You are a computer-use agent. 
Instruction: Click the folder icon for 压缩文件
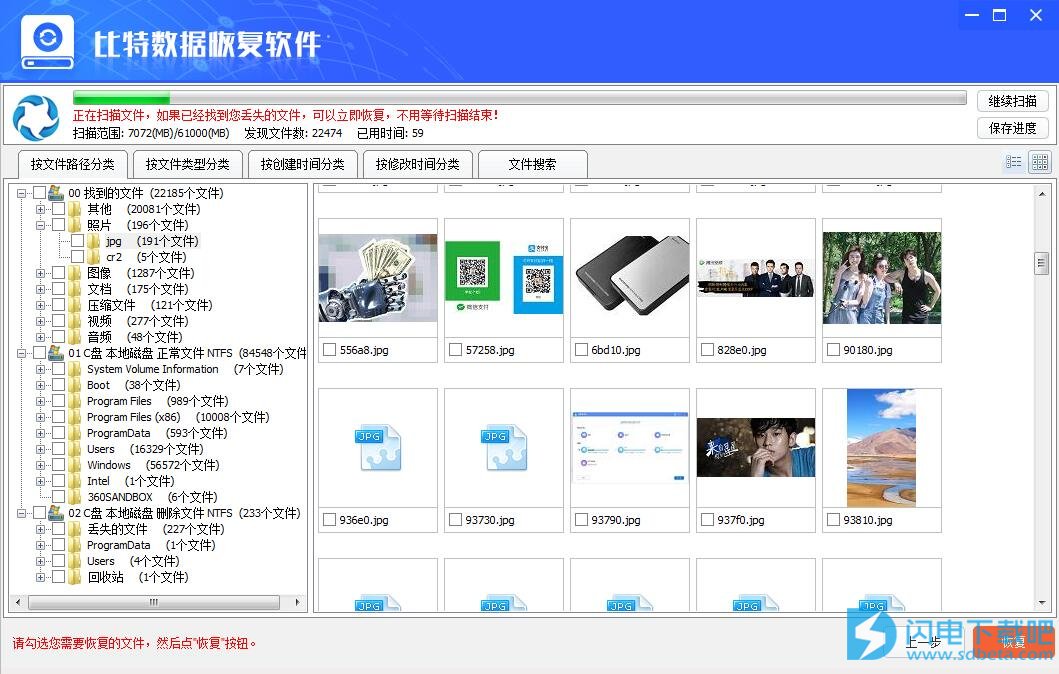tap(75, 305)
